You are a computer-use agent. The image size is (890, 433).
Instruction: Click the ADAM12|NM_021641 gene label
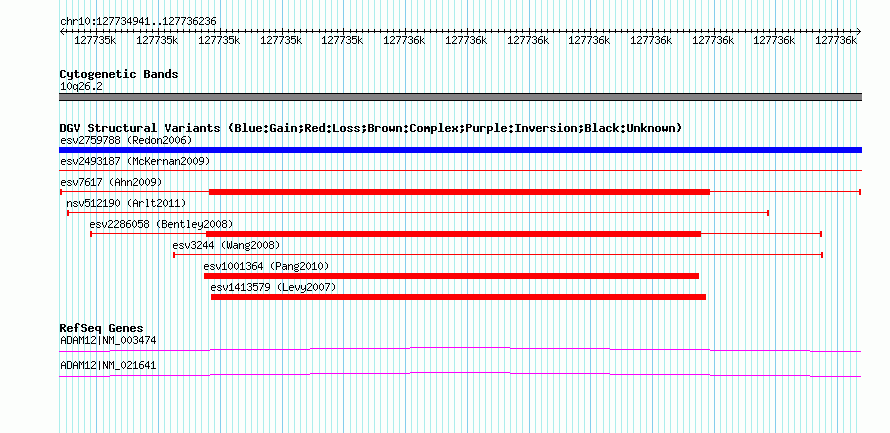(108, 366)
